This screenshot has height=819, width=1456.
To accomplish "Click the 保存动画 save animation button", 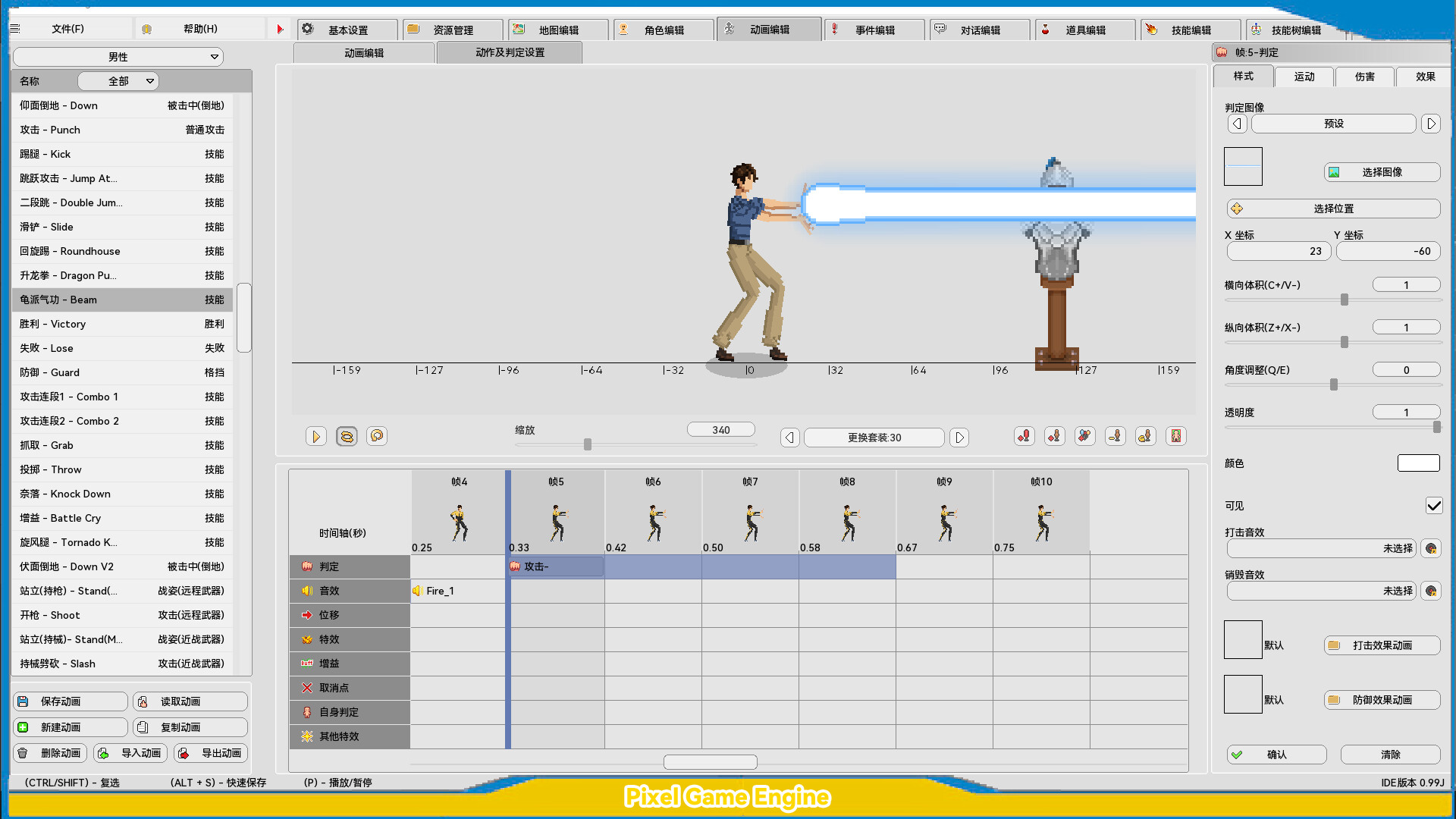I will pyautogui.click(x=70, y=701).
